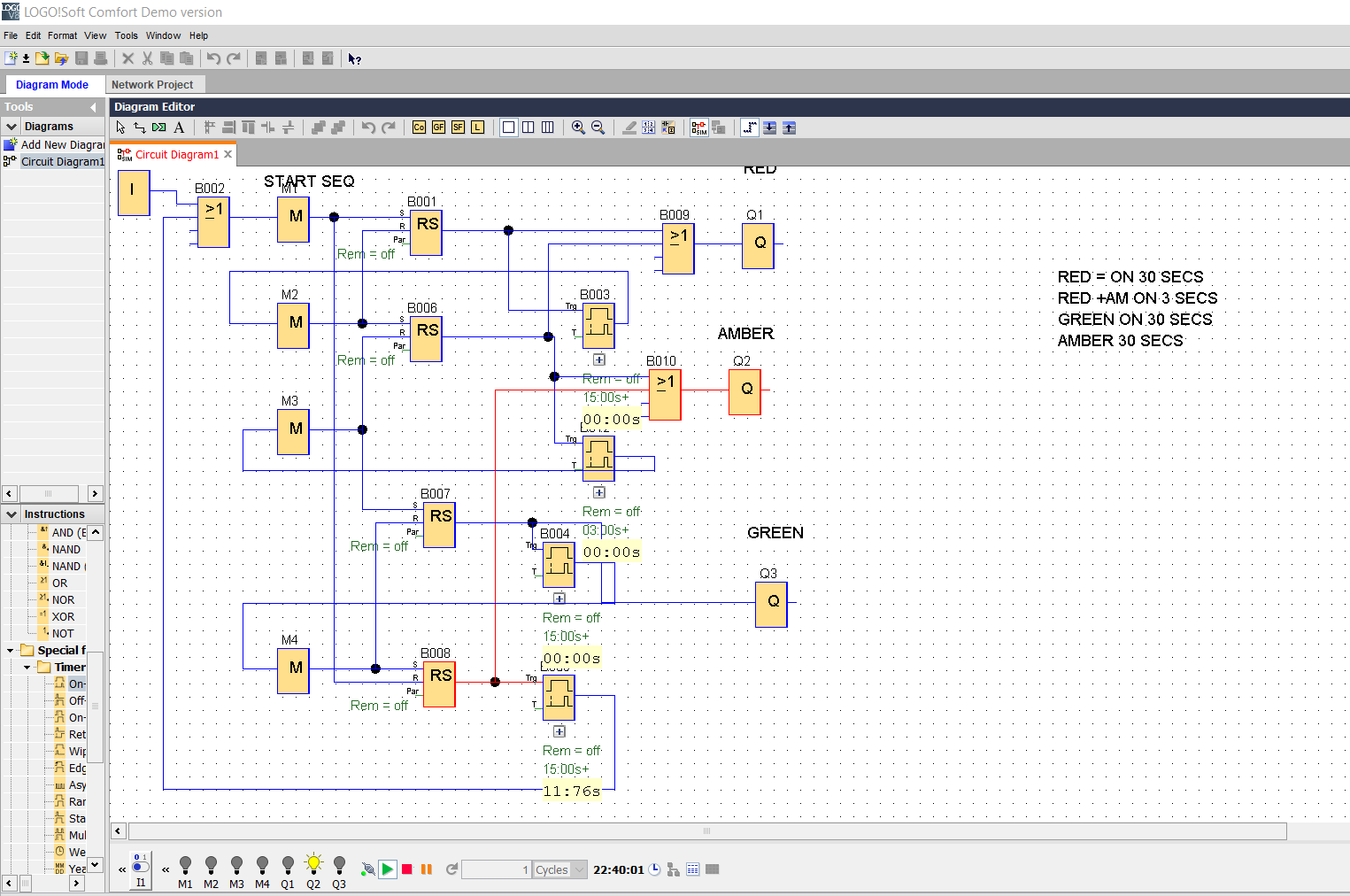The height and width of the screenshot is (896, 1350).
Task: Click the Zoom In magnifier icon
Action: [578, 127]
